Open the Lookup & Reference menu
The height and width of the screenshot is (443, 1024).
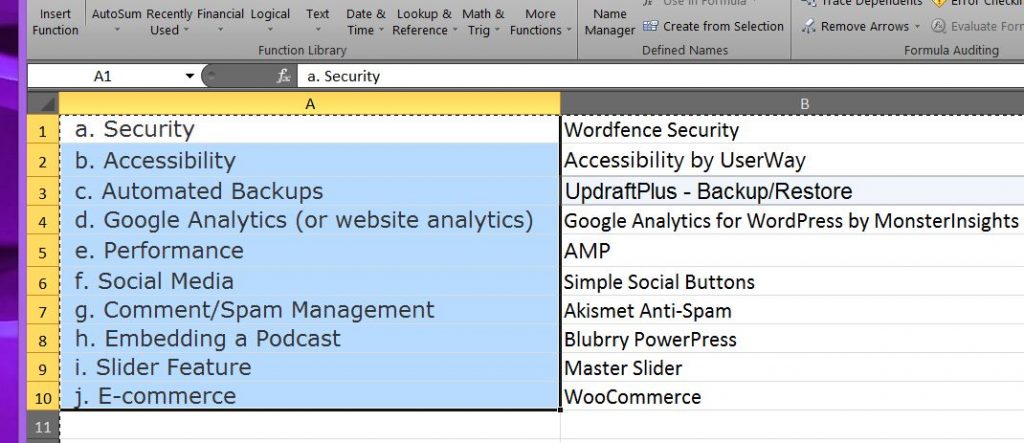click(423, 22)
